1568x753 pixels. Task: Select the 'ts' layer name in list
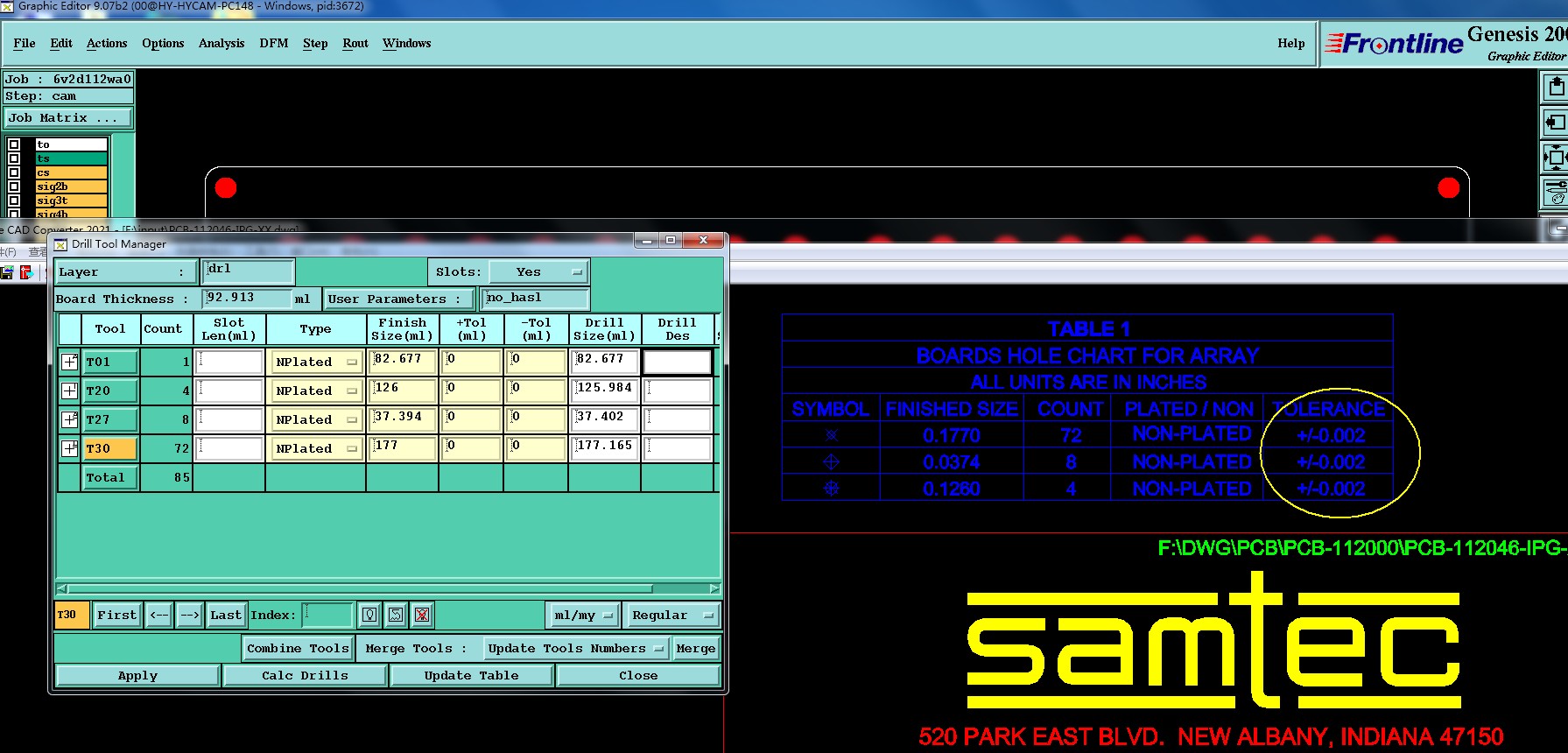click(x=72, y=158)
